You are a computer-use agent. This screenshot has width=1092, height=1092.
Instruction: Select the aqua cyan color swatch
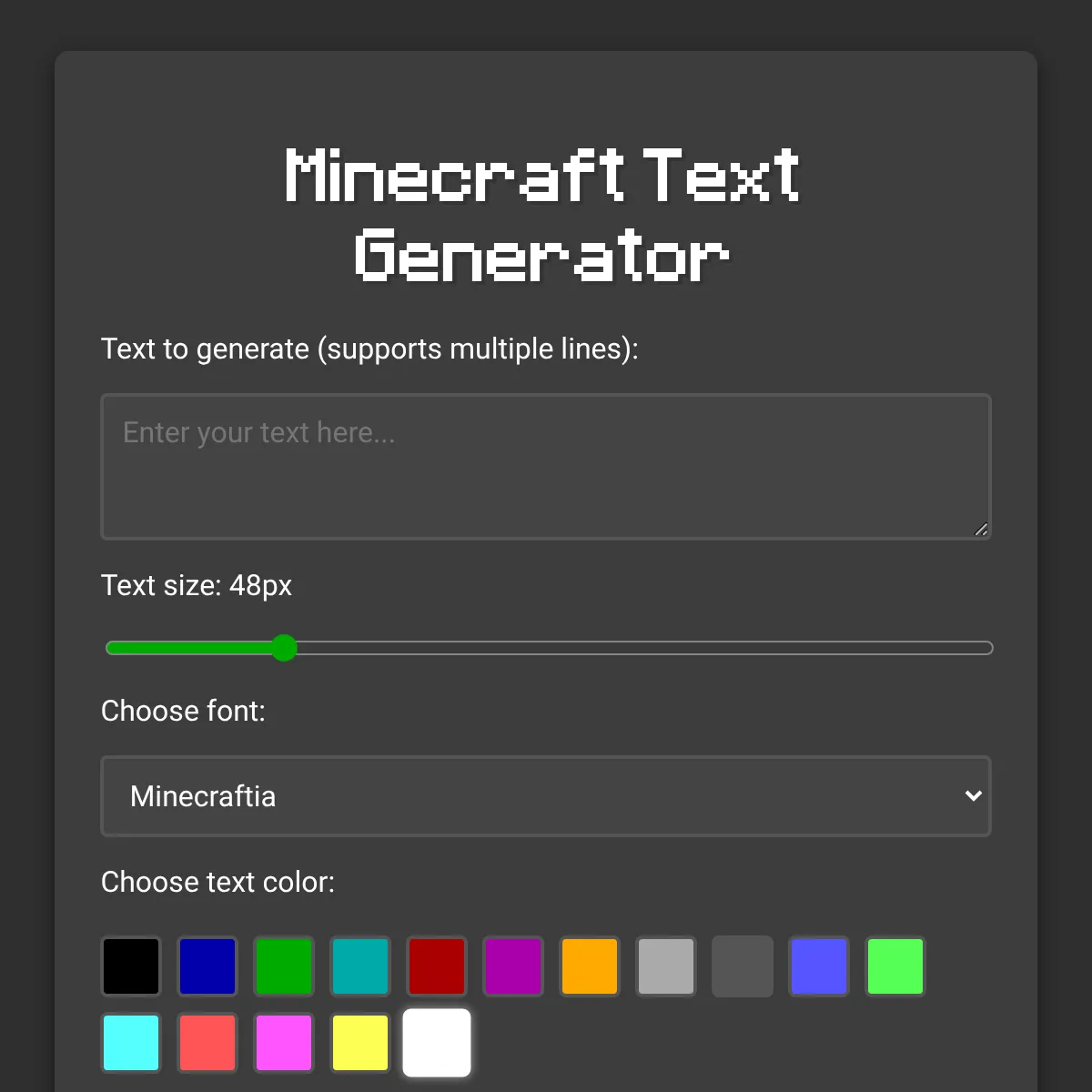pyautogui.click(x=131, y=1043)
